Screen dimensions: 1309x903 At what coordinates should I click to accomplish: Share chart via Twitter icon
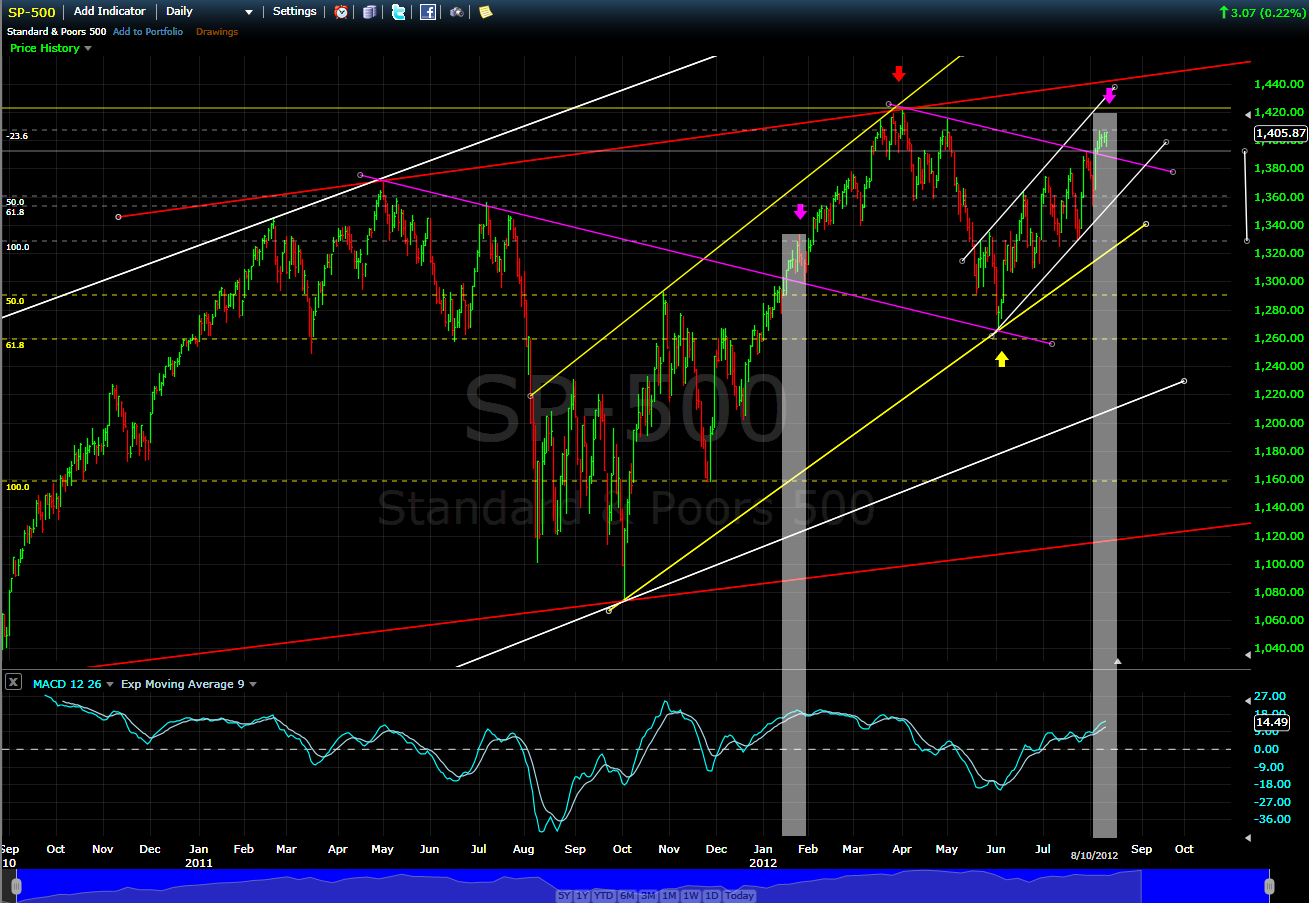point(399,12)
